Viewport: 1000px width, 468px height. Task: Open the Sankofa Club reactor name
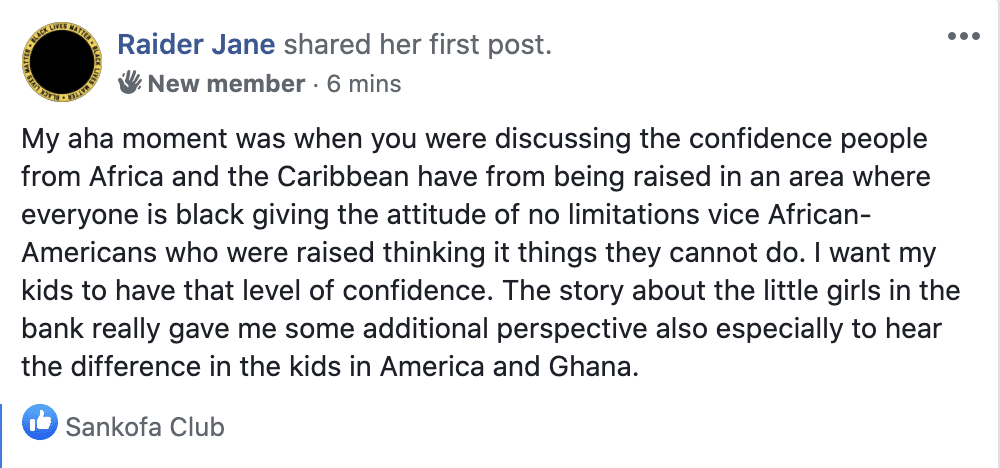[145, 427]
